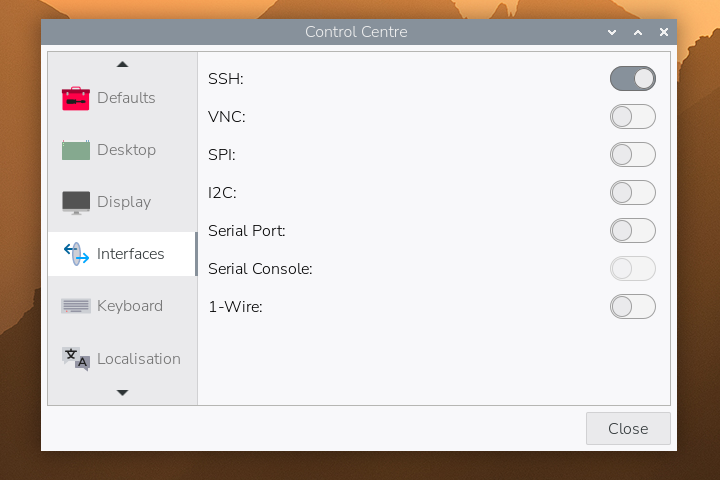Turn off the SSH toggle
Image resolution: width=720 pixels, height=480 pixels.
click(x=632, y=79)
